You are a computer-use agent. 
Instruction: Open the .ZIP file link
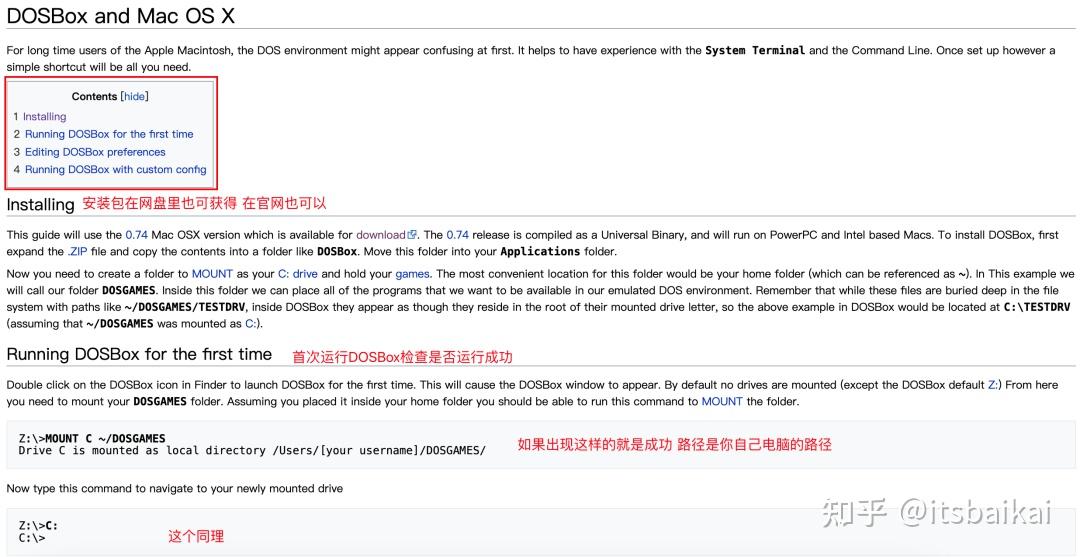(x=78, y=252)
